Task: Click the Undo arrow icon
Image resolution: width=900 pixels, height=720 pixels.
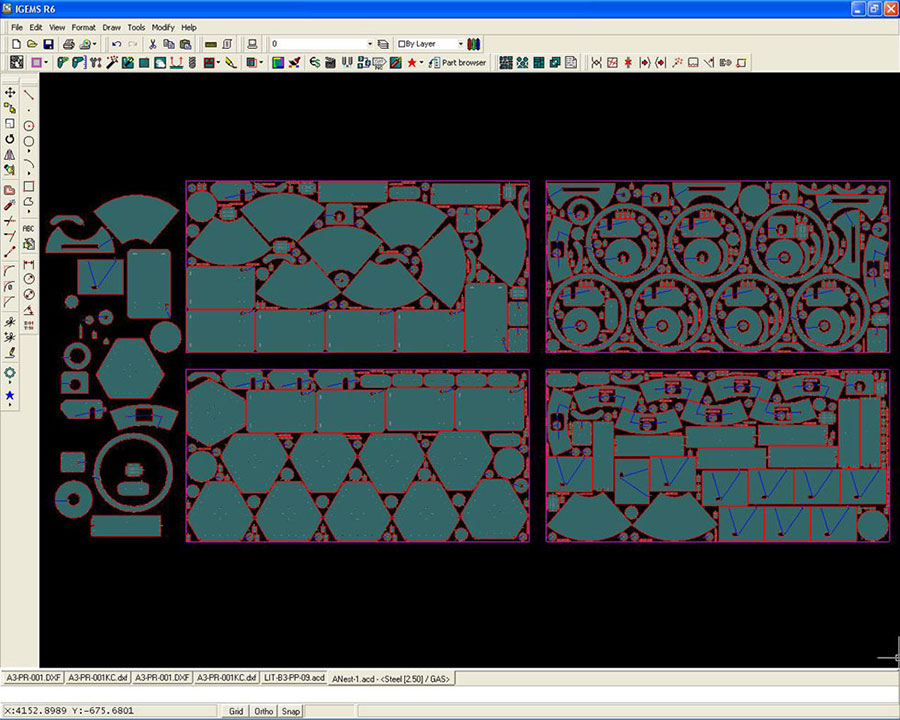Action: [x=116, y=44]
